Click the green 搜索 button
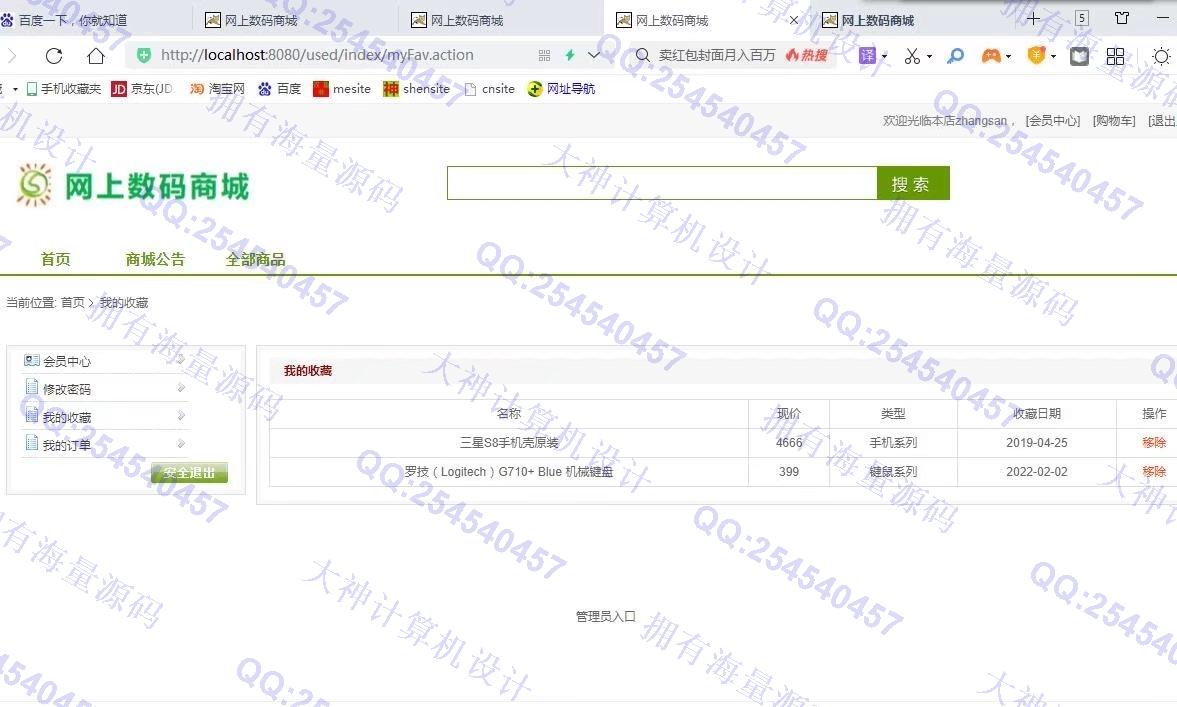This screenshot has height=707, width=1177. 913,183
